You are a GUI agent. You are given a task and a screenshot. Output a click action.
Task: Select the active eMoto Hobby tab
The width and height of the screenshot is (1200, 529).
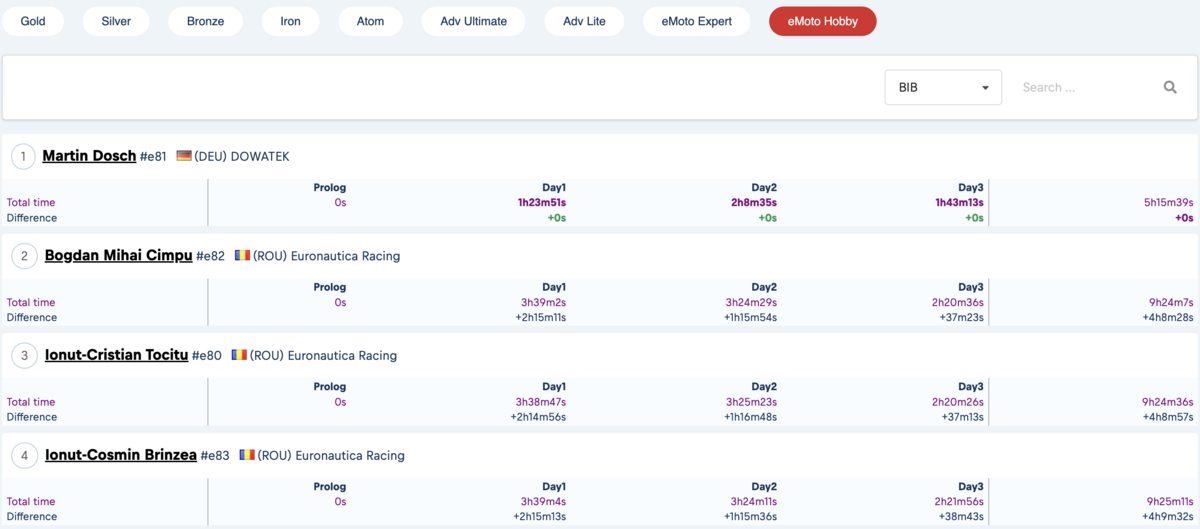[x=823, y=21]
